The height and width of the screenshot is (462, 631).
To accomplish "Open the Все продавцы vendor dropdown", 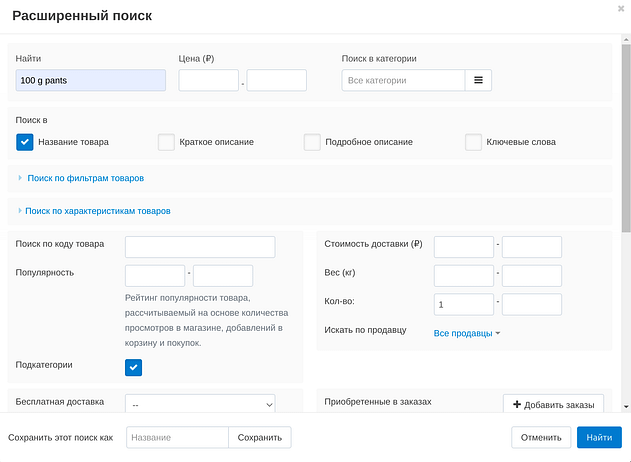I will 466,333.
